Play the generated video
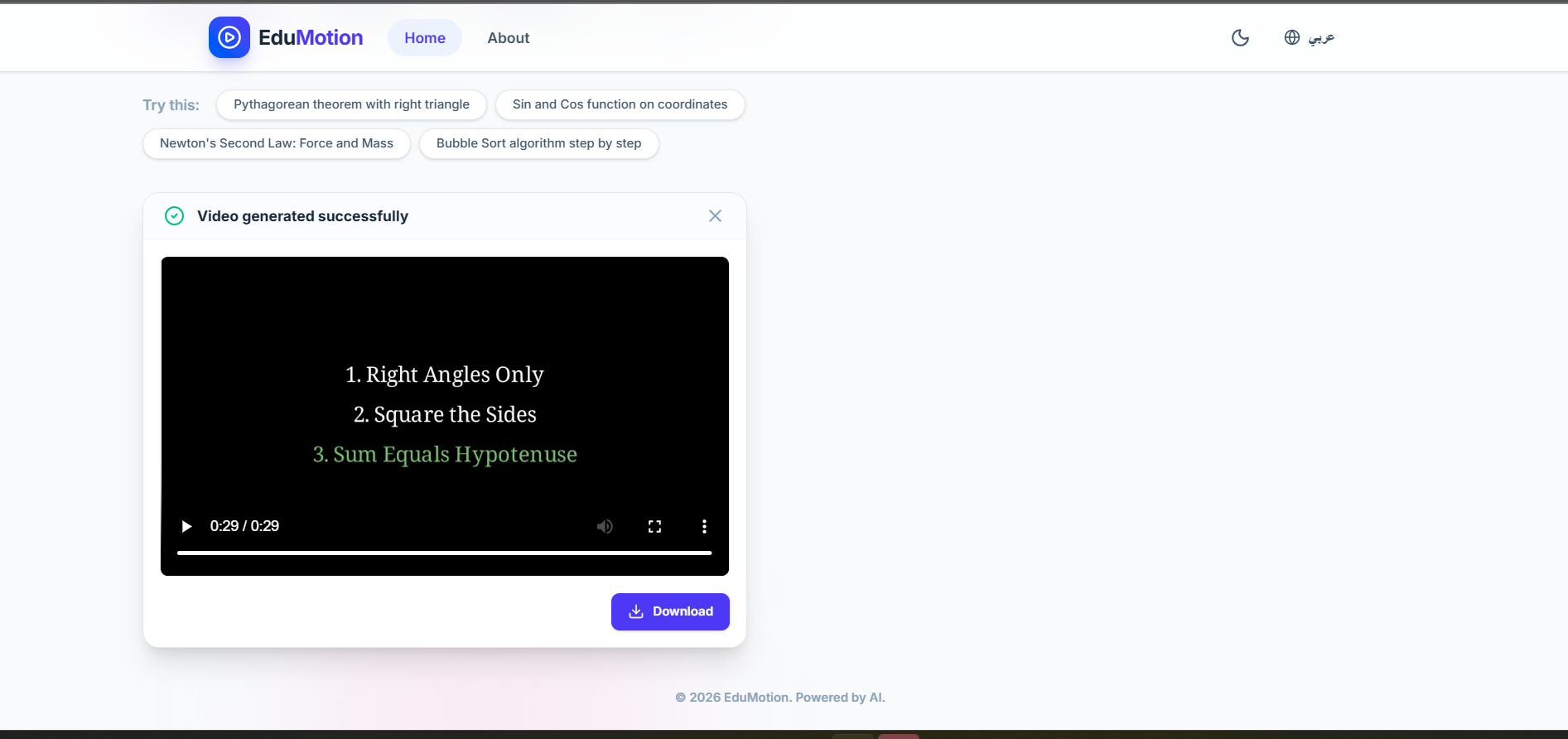The width and height of the screenshot is (1568, 739). click(x=186, y=526)
